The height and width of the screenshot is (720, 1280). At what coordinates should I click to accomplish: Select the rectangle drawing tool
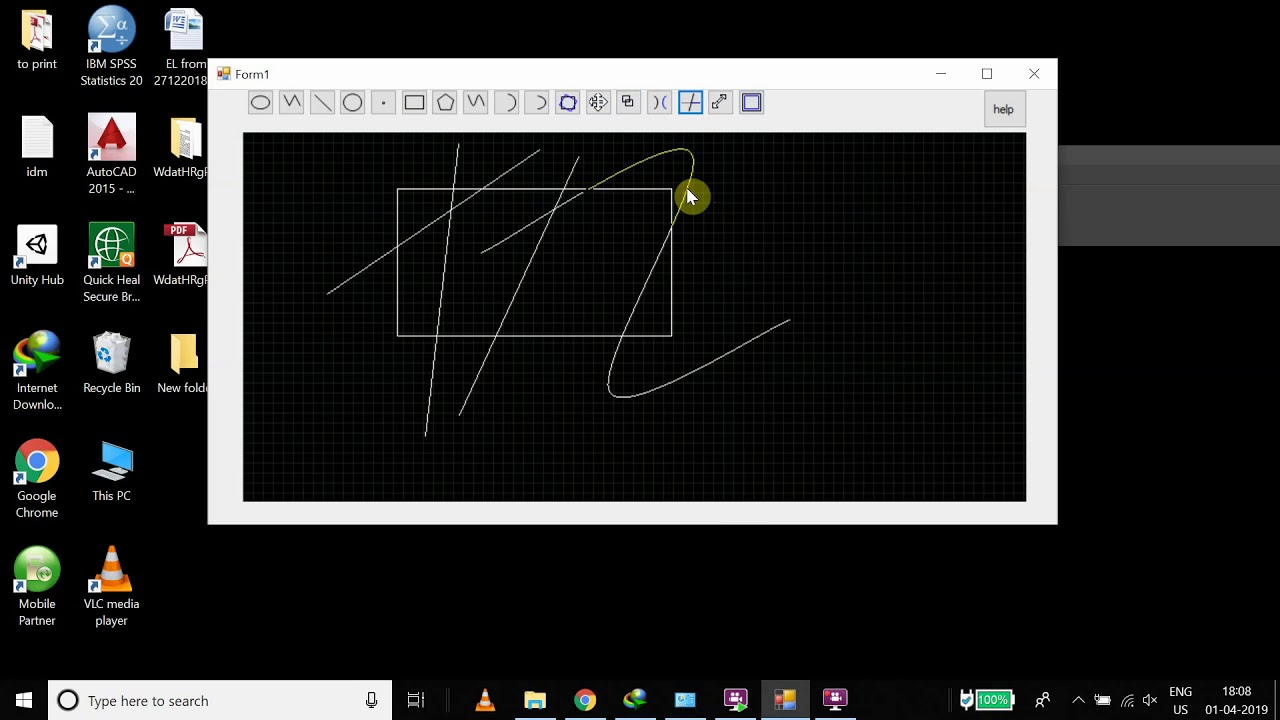pyautogui.click(x=414, y=102)
